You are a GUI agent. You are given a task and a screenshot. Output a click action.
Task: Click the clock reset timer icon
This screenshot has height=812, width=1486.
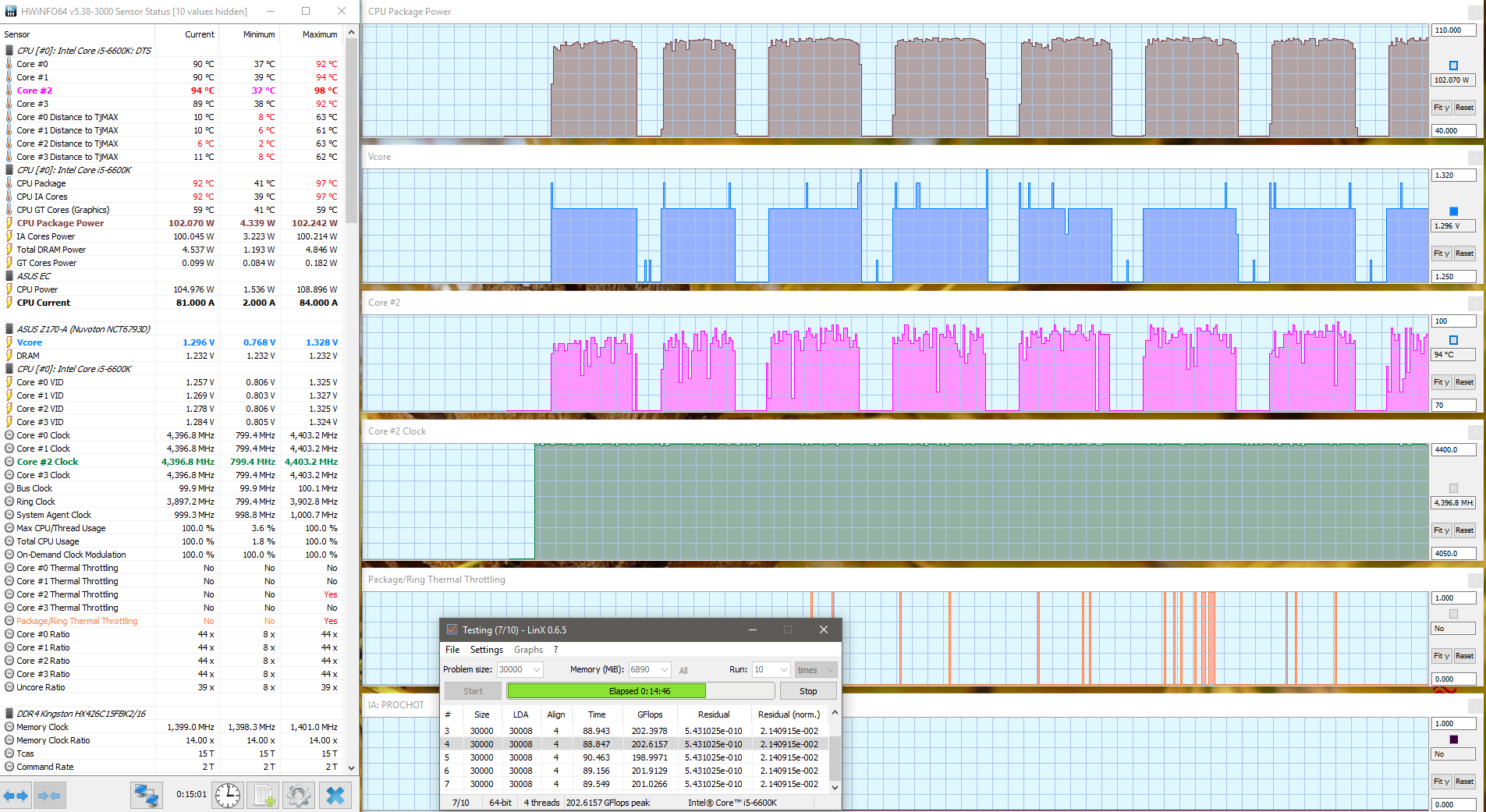pos(228,796)
